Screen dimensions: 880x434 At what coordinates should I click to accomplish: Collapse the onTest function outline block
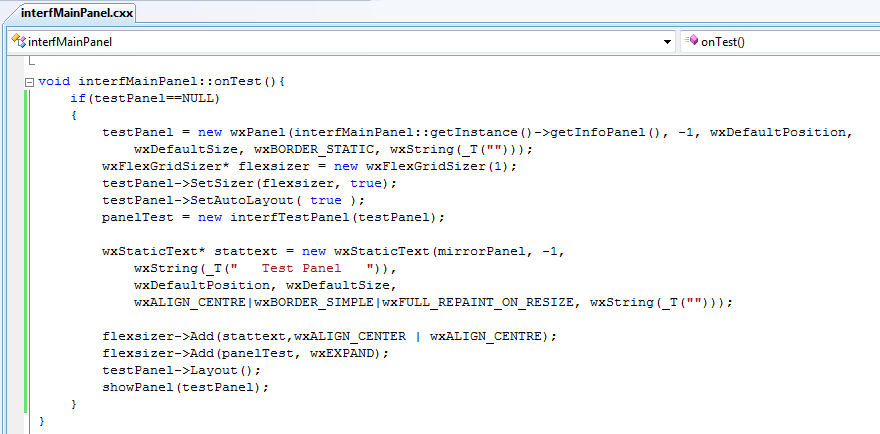point(29,81)
